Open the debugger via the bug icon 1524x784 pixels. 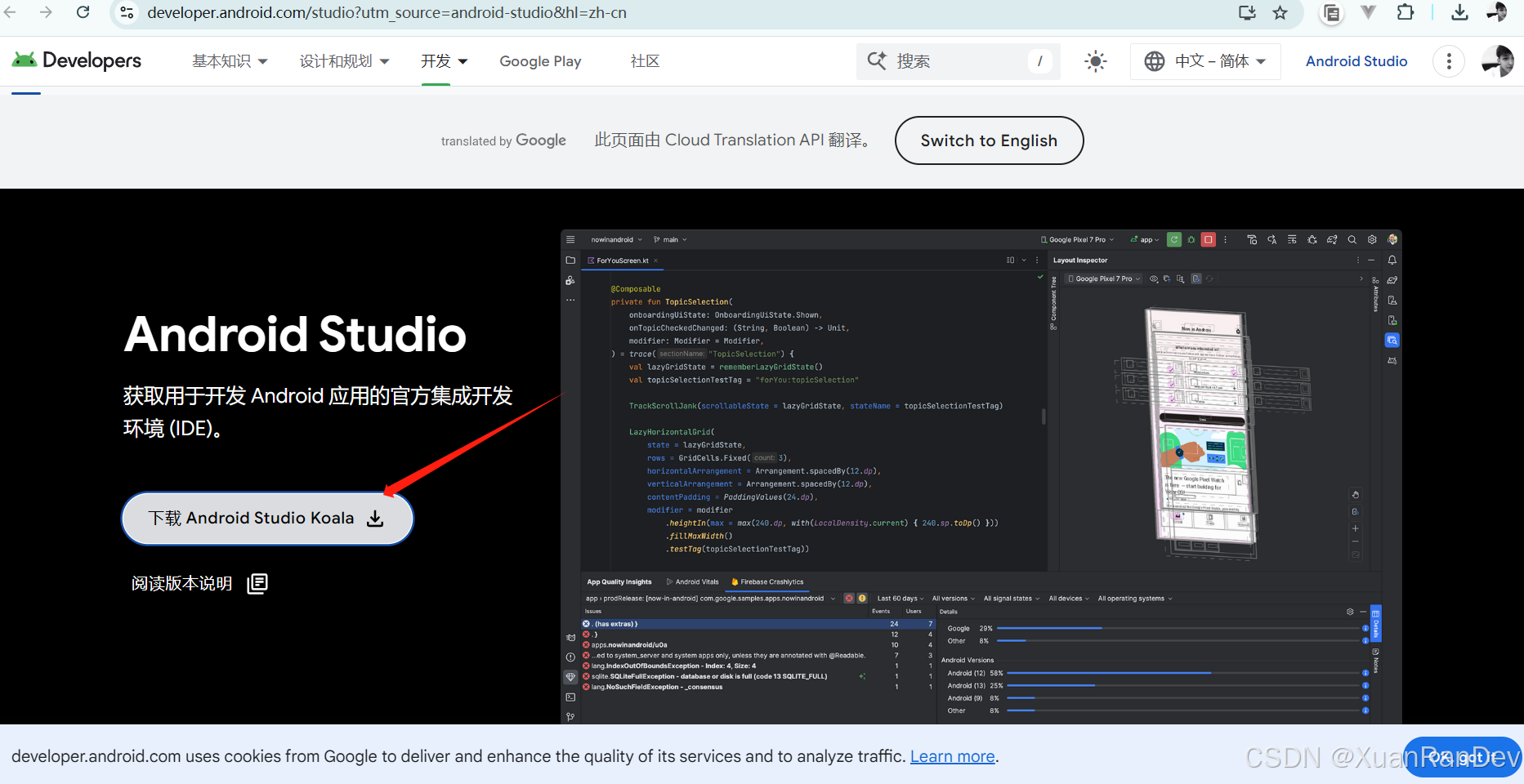click(1191, 239)
